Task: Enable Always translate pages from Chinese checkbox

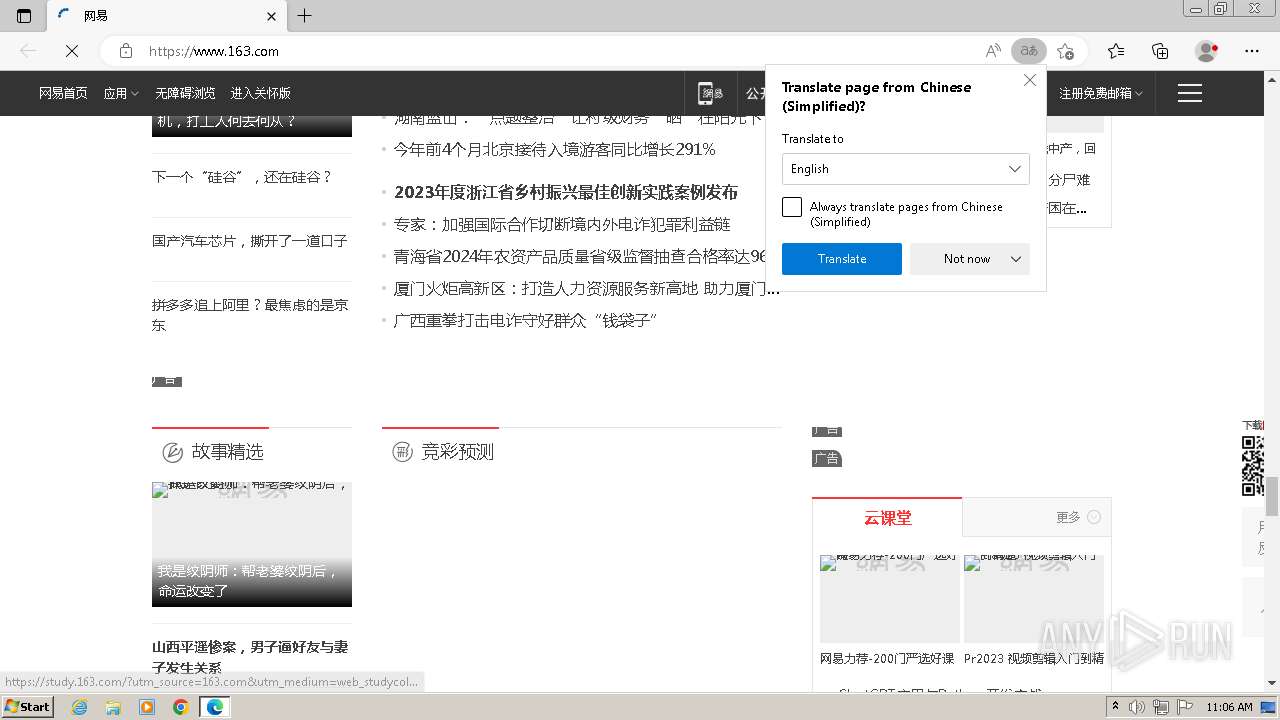Action: coord(792,207)
